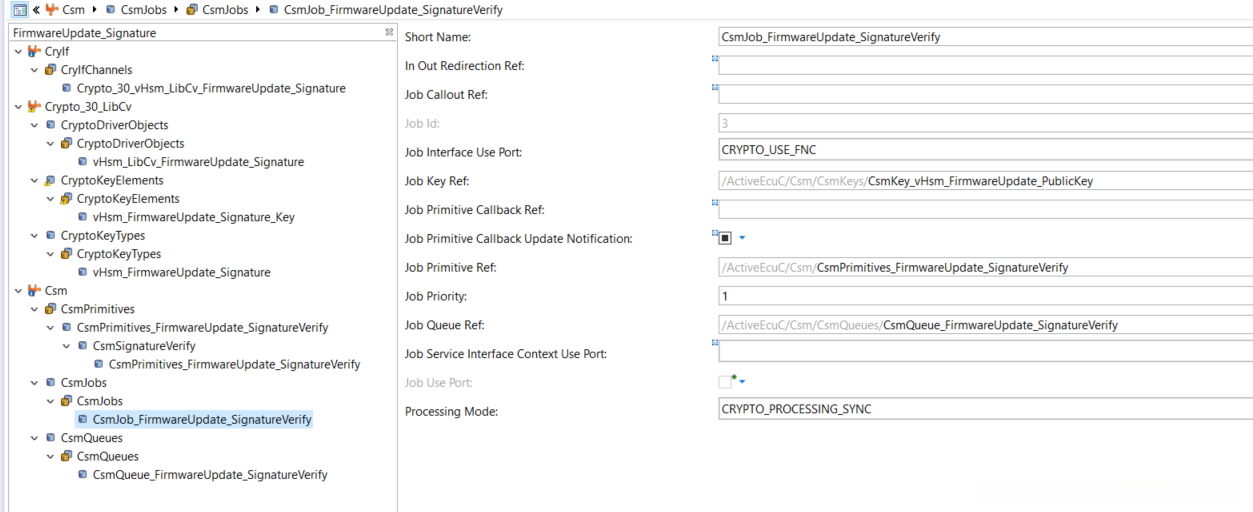
Task: Select CsmJobs in the breadcrumb path
Action: [140, 10]
